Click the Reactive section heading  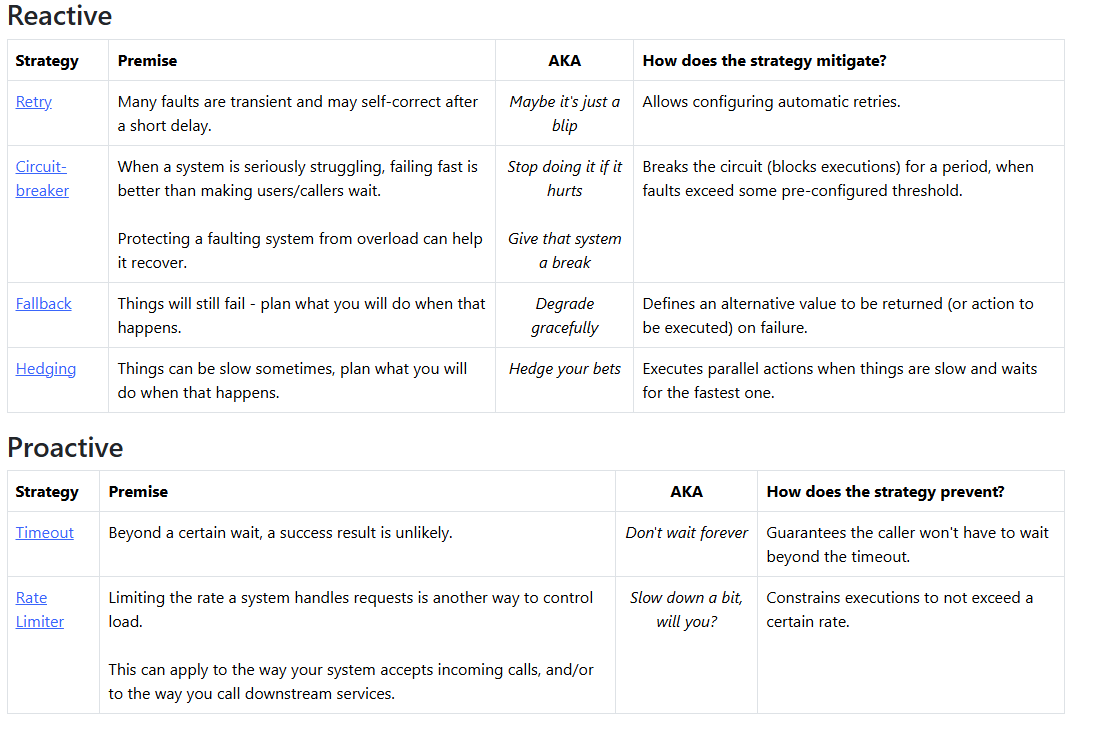pyautogui.click(x=60, y=16)
